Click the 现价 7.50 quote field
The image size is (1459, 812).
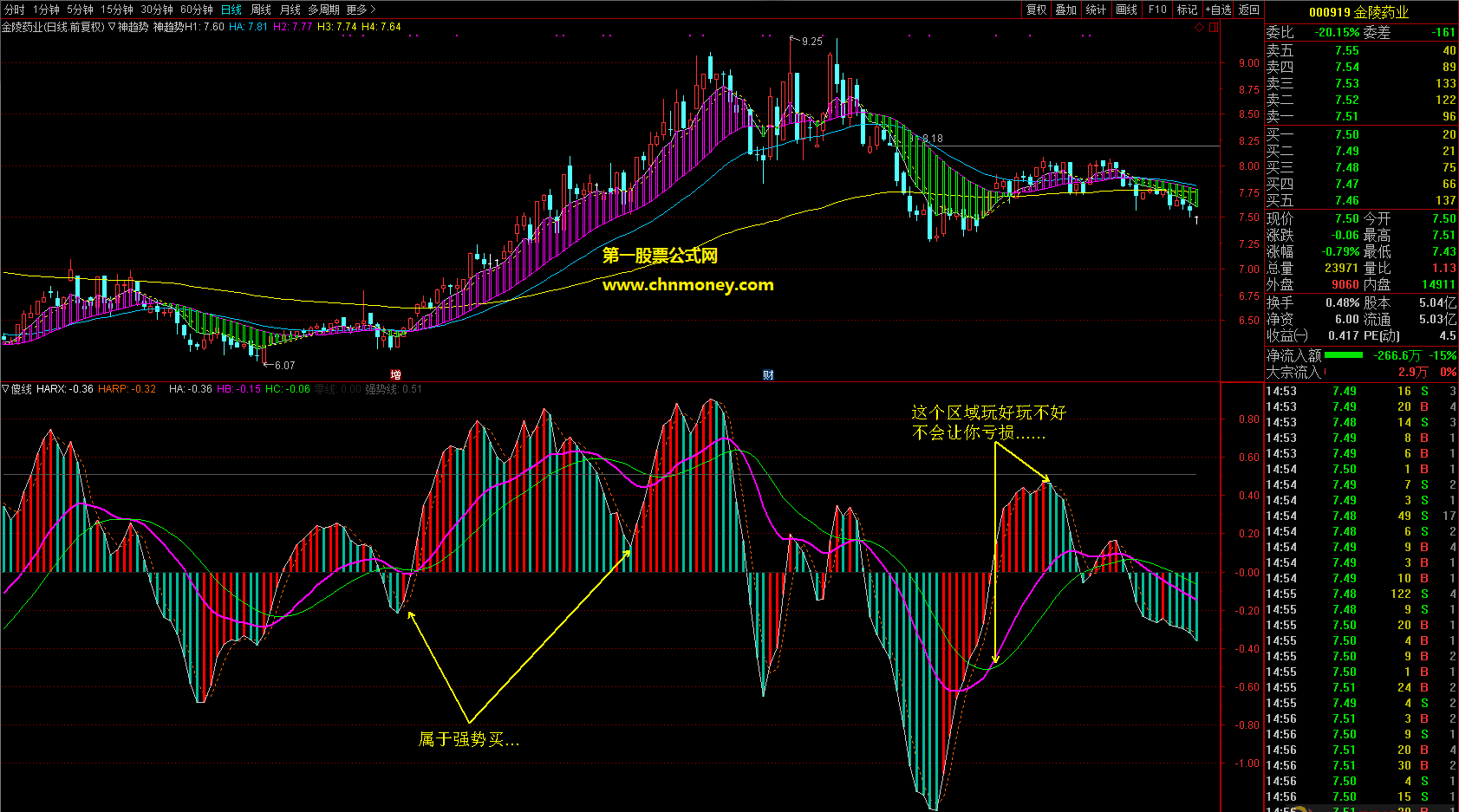[x=1312, y=219]
